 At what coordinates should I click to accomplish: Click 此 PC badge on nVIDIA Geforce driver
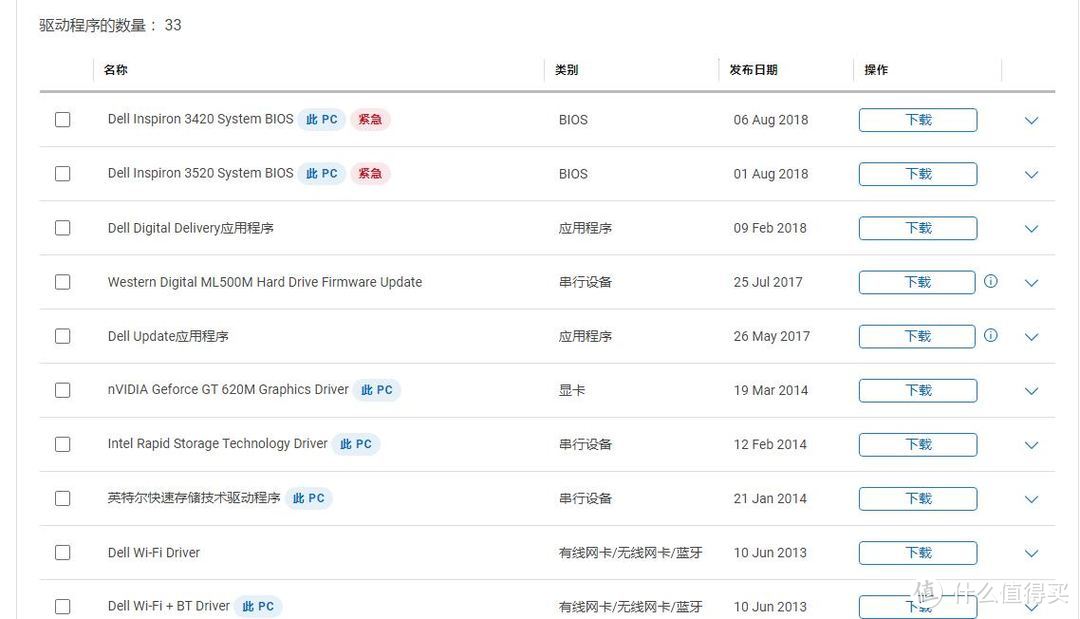(x=377, y=390)
